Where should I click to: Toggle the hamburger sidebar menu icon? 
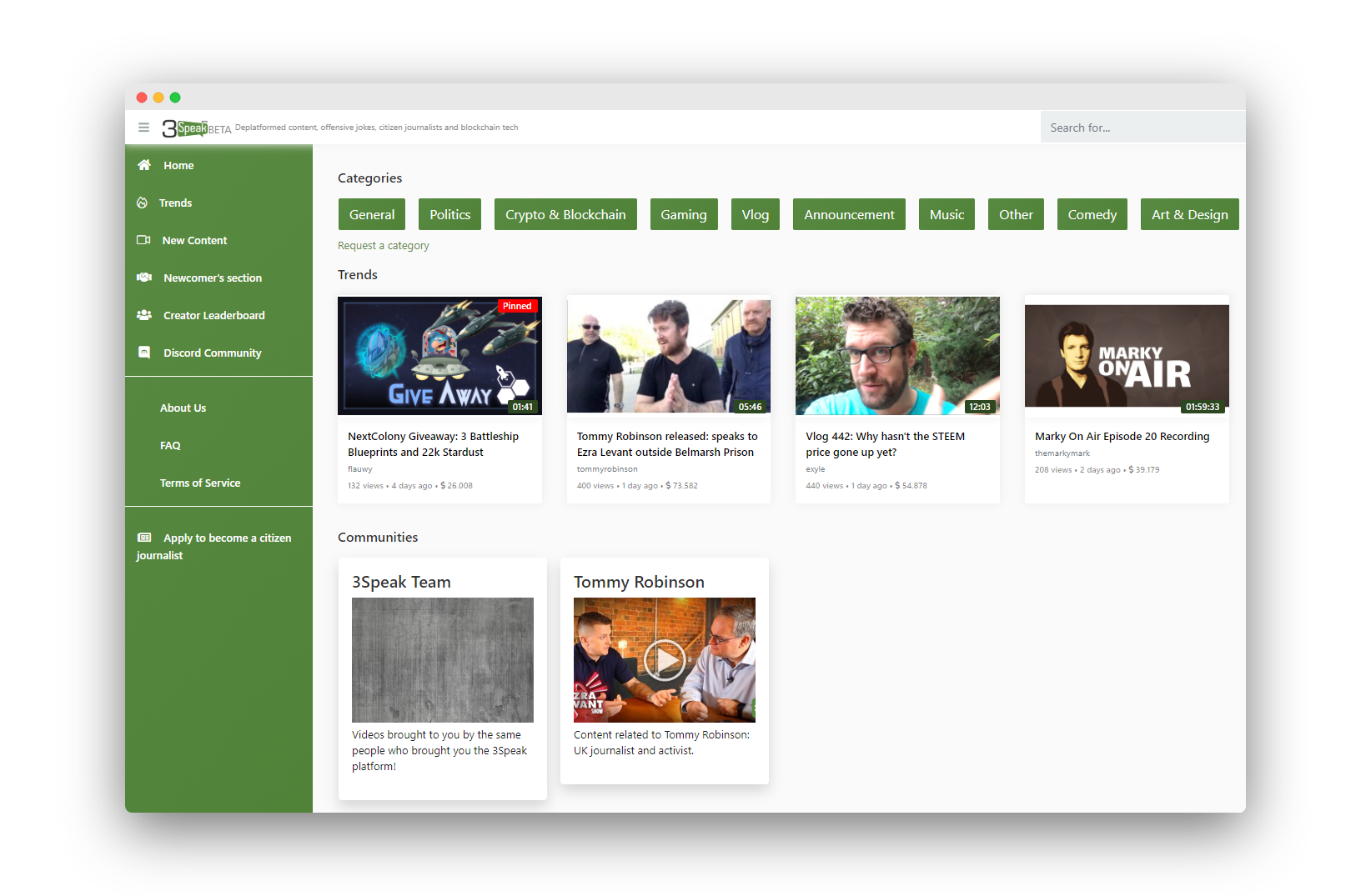[143, 128]
